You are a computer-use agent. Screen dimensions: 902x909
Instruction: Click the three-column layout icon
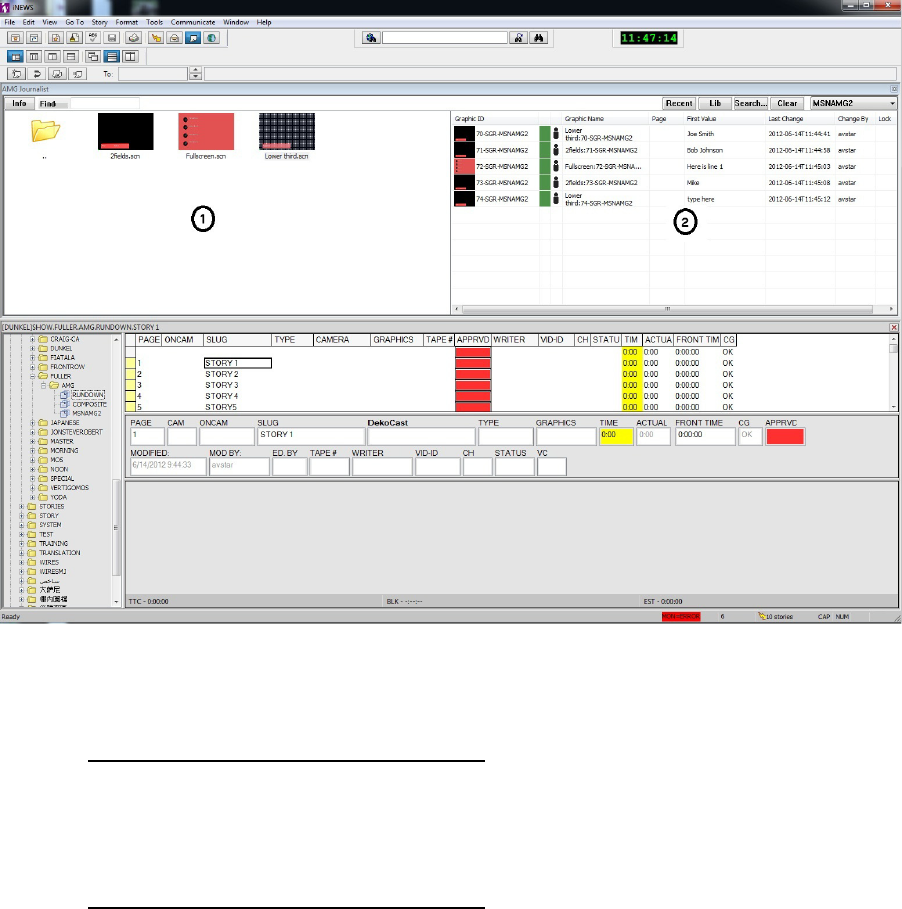pyautogui.click(x=34, y=56)
